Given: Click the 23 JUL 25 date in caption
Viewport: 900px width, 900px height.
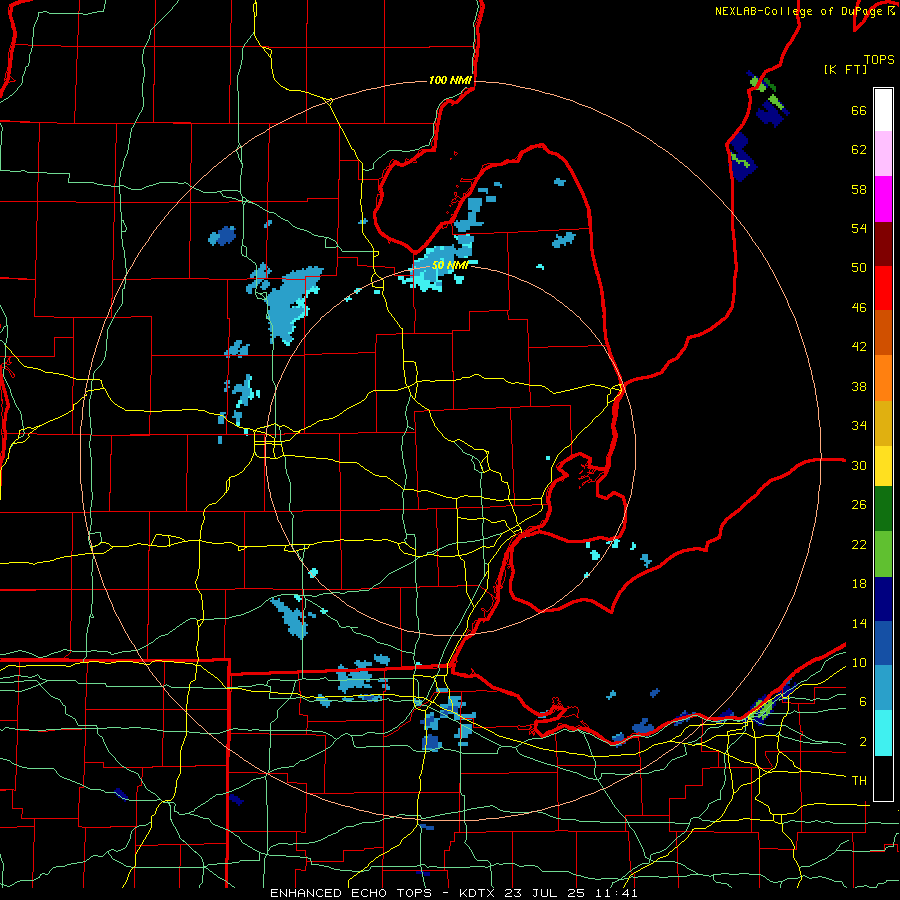Looking at the screenshot, I should point(545,893).
